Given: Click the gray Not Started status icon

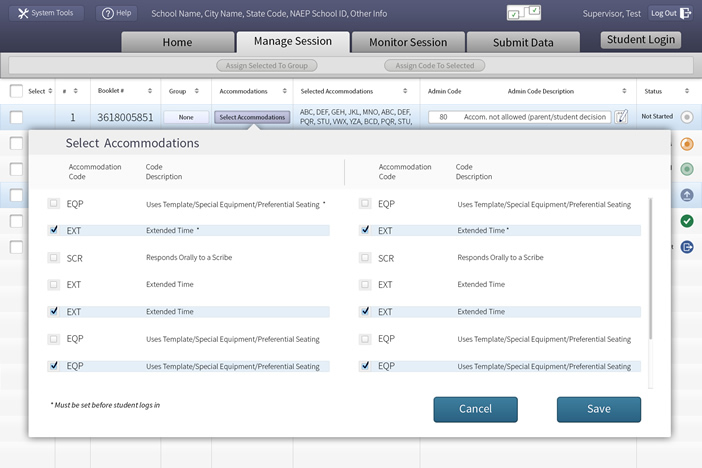Looking at the screenshot, I should coord(687,117).
